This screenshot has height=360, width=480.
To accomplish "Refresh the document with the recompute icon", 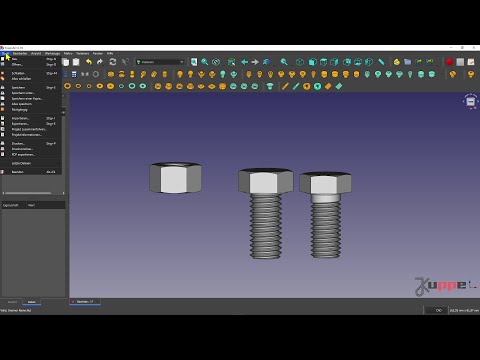I will (x=113, y=62).
